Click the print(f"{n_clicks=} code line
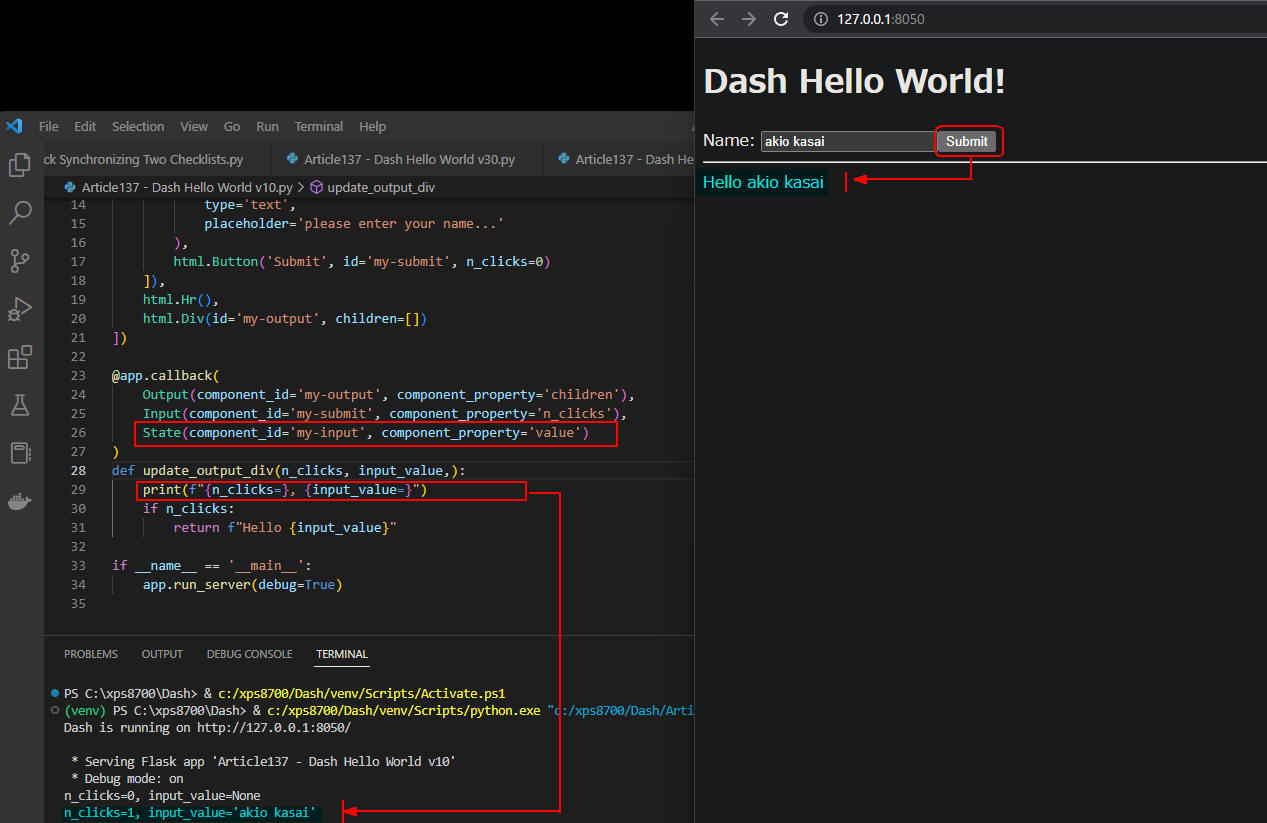Screen dimensions: 1267x823 click(285, 489)
